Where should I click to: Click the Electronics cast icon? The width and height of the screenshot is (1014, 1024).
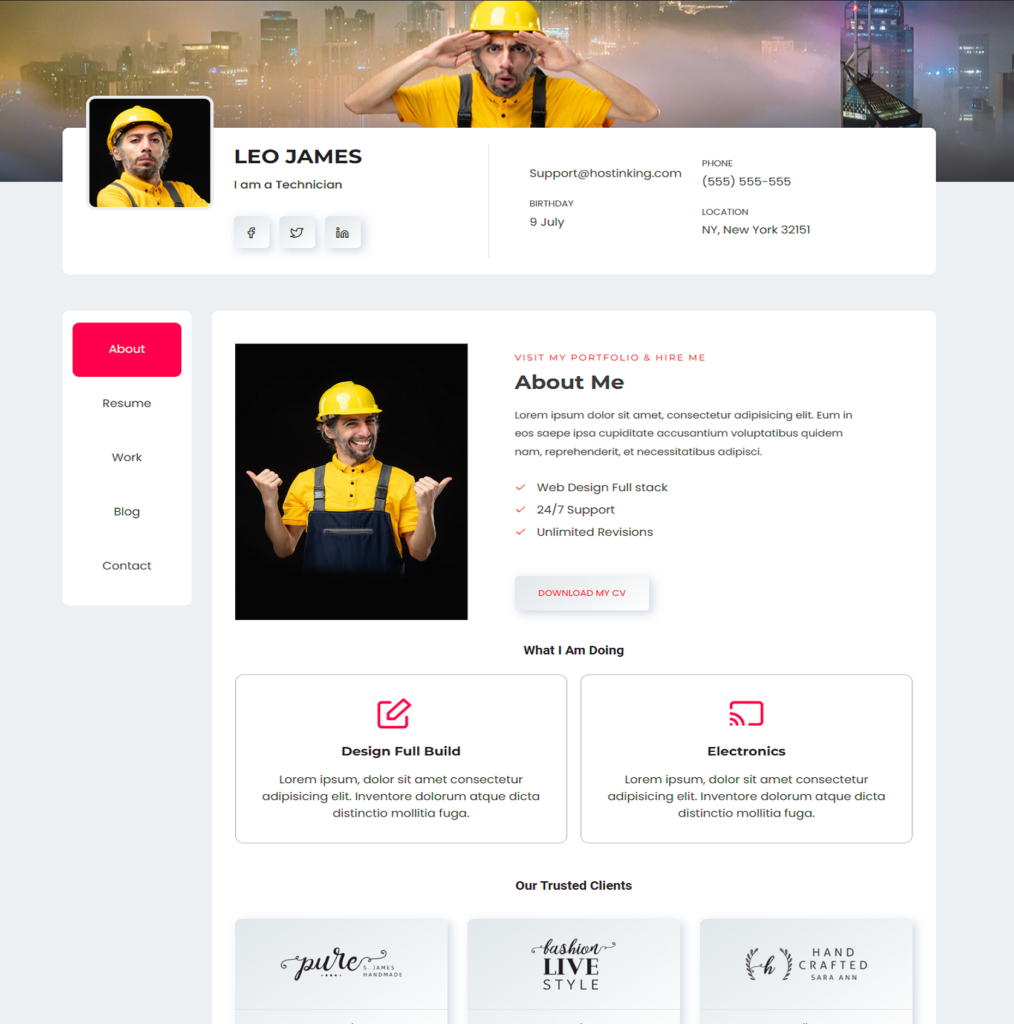[x=746, y=713]
